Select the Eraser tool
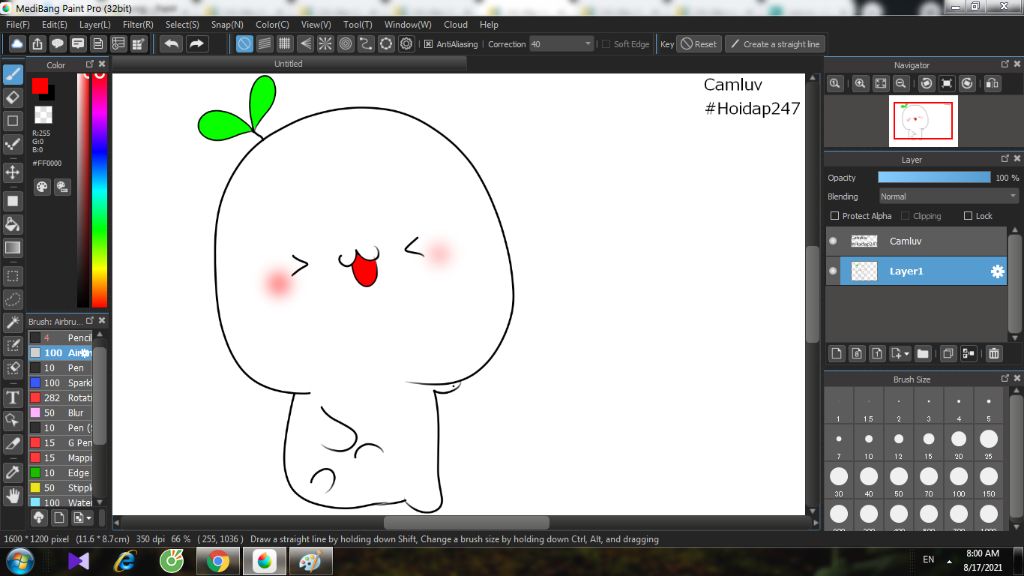Image resolution: width=1024 pixels, height=576 pixels. tap(13, 98)
